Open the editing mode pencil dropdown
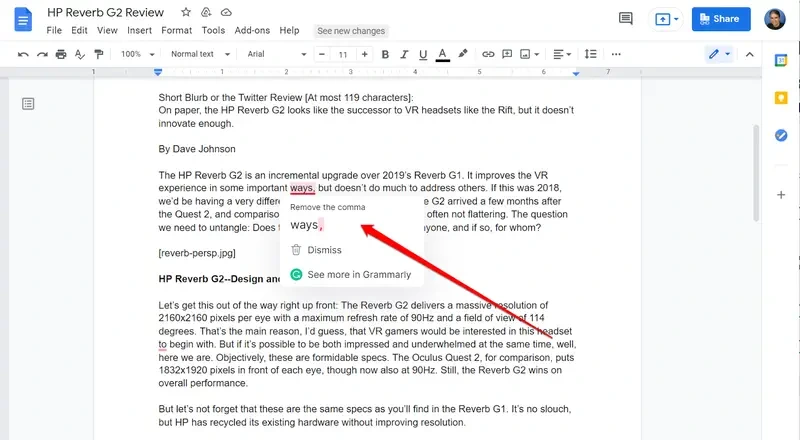 (719, 54)
